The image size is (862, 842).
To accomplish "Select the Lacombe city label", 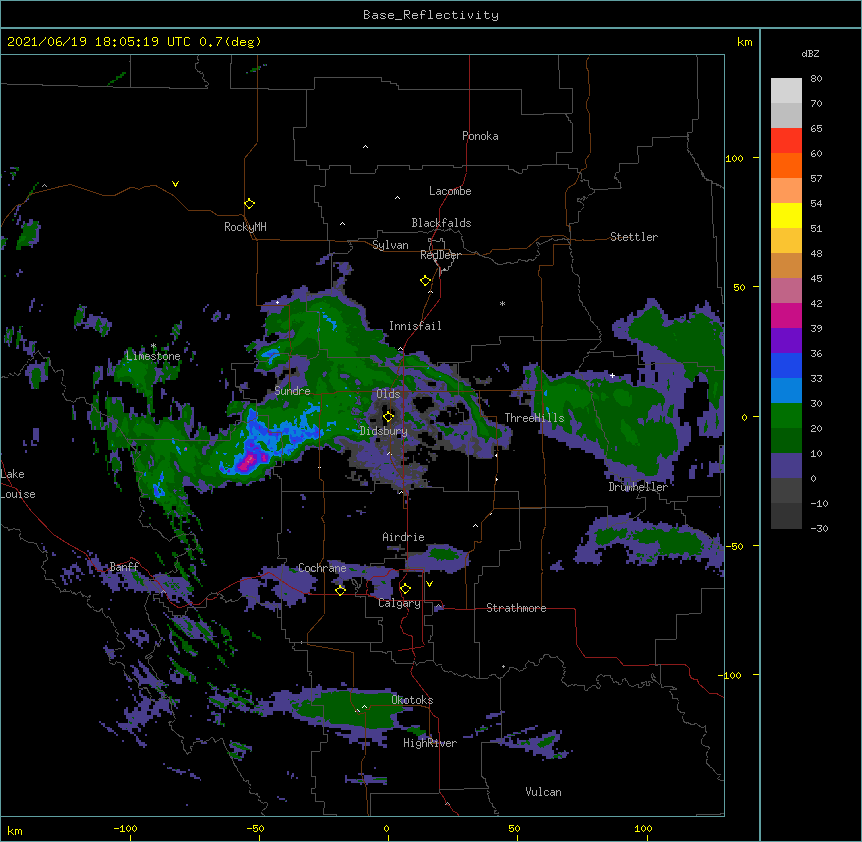I will click(x=450, y=191).
